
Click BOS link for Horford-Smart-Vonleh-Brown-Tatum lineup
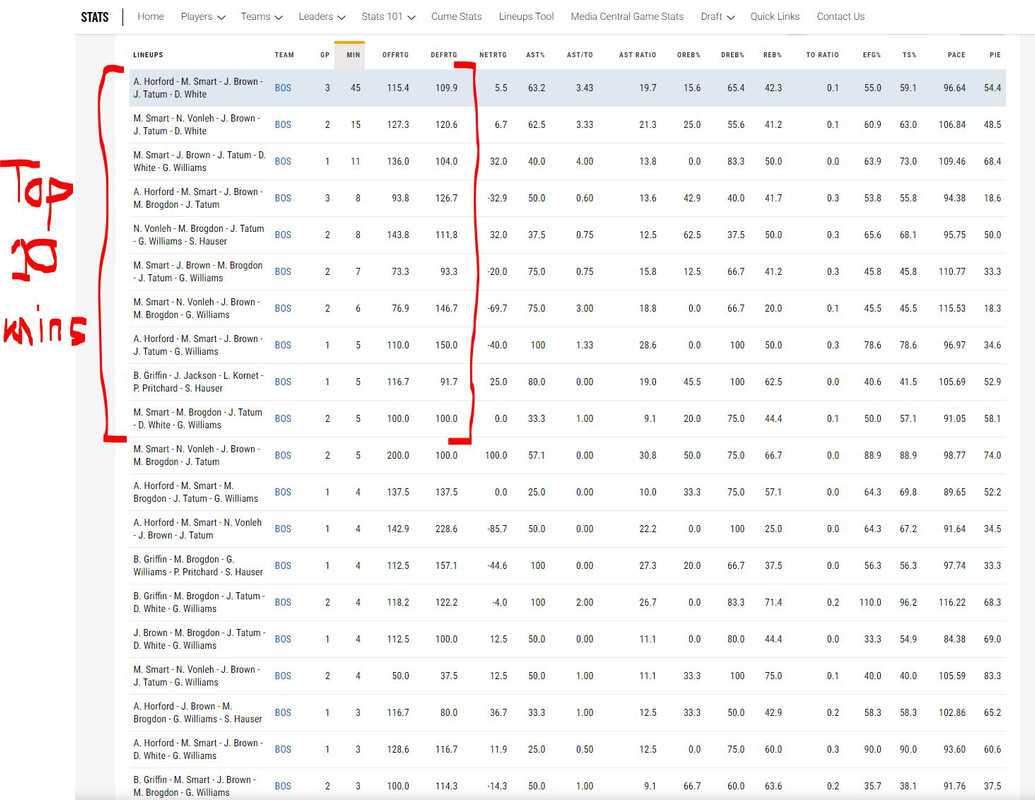click(x=283, y=529)
